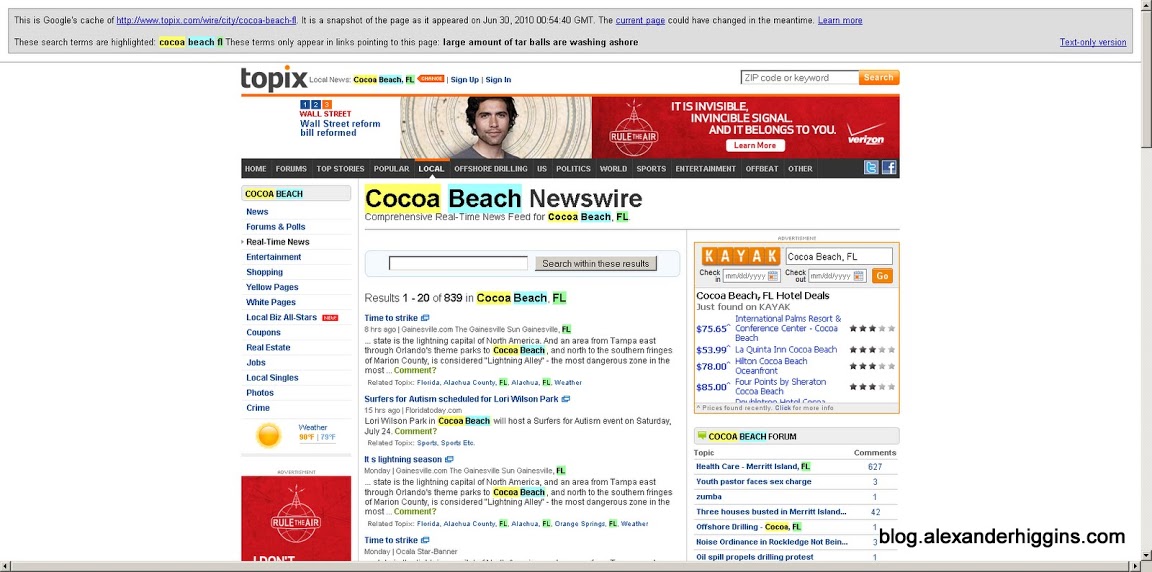1152x572 pixels.
Task: Click the Topix logo
Action: click(x=273, y=79)
